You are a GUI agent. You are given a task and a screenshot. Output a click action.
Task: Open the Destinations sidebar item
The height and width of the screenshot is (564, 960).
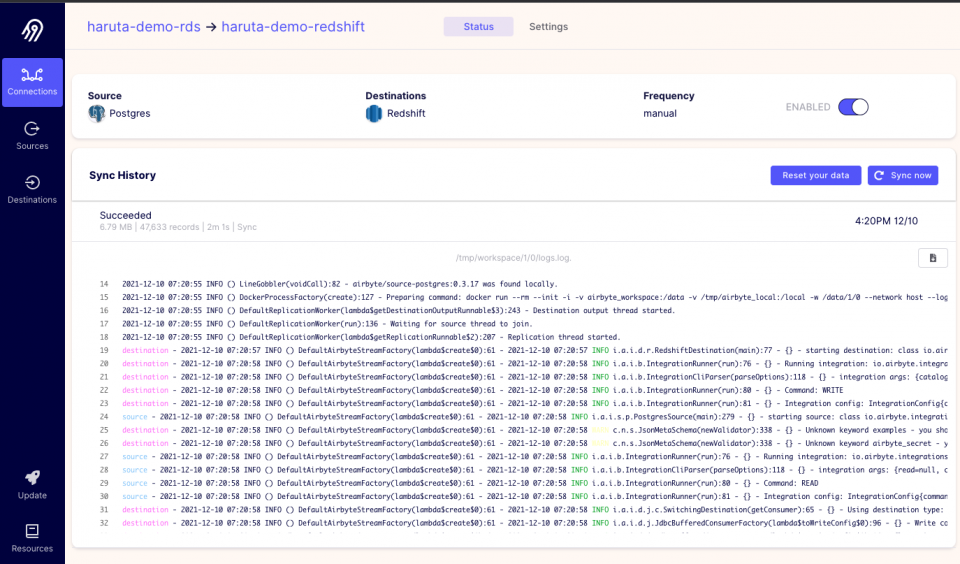(x=32, y=190)
